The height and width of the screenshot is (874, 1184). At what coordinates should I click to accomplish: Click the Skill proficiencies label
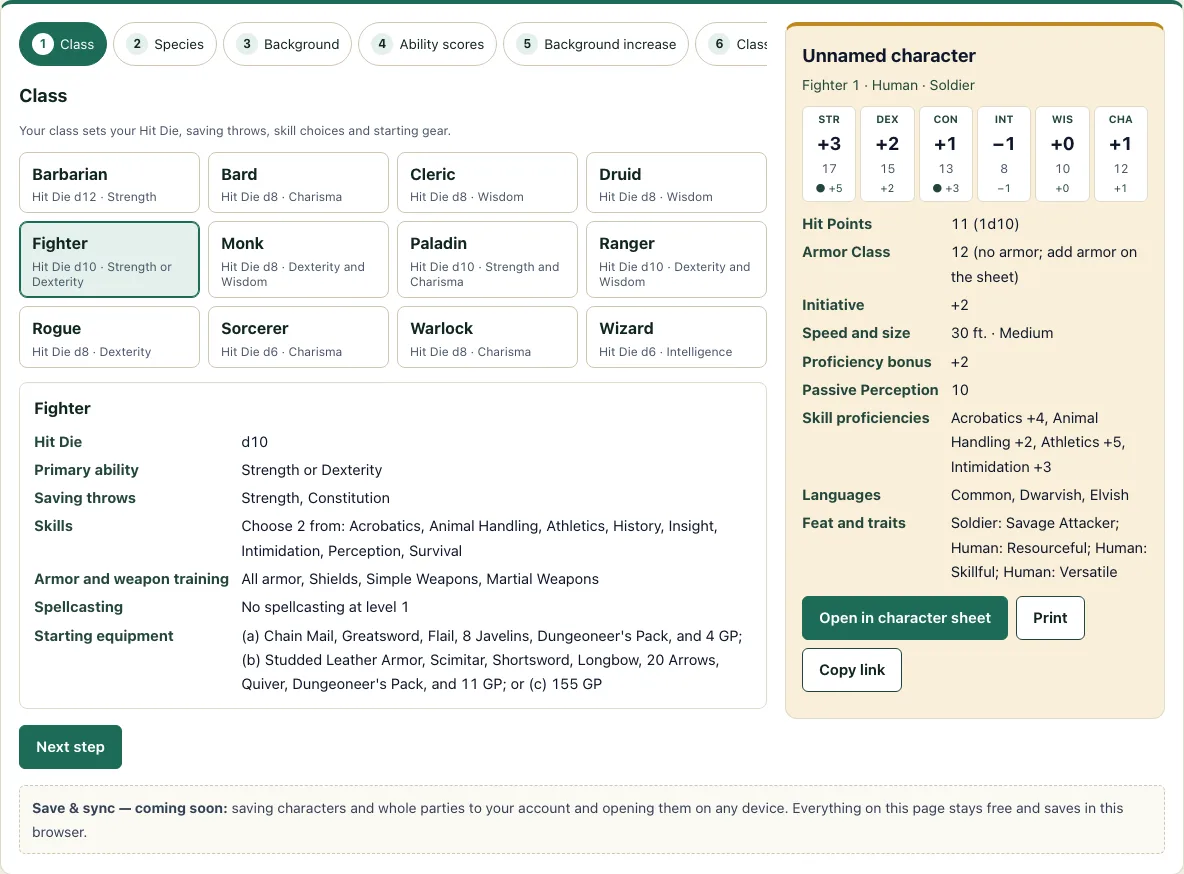pyautogui.click(x=865, y=418)
